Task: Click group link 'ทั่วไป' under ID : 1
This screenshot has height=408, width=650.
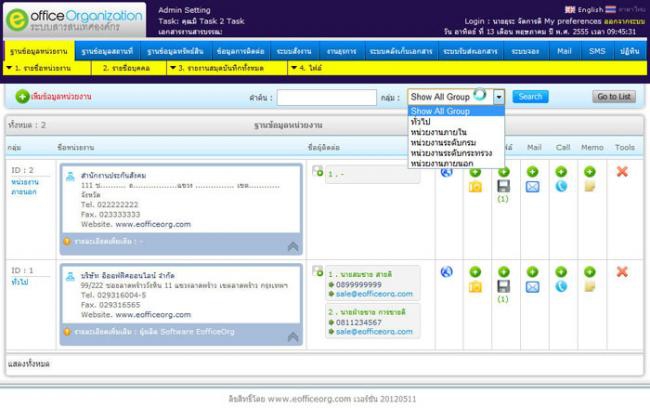Action: click(19, 282)
